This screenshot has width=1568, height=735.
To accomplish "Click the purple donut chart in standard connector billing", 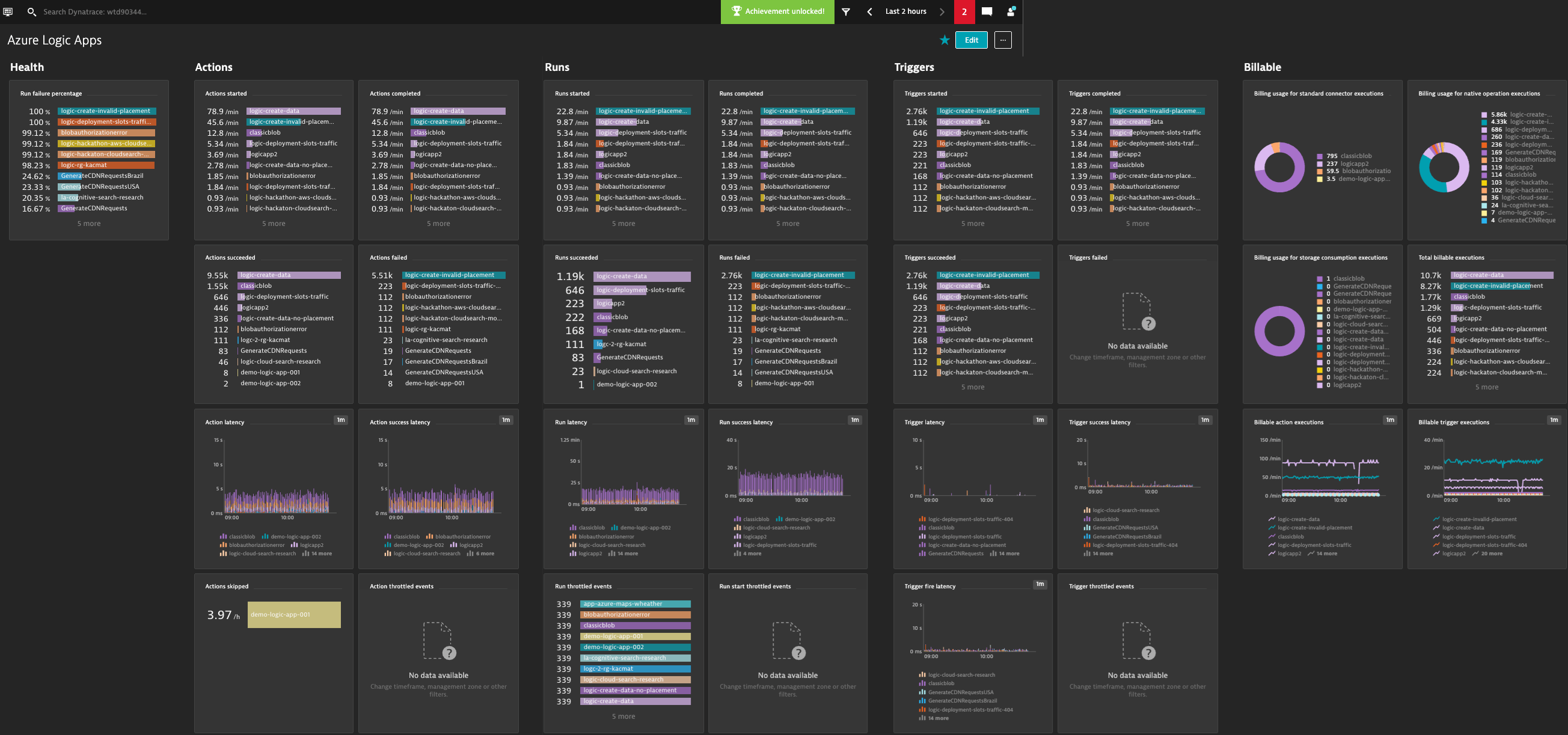I will (x=1279, y=167).
